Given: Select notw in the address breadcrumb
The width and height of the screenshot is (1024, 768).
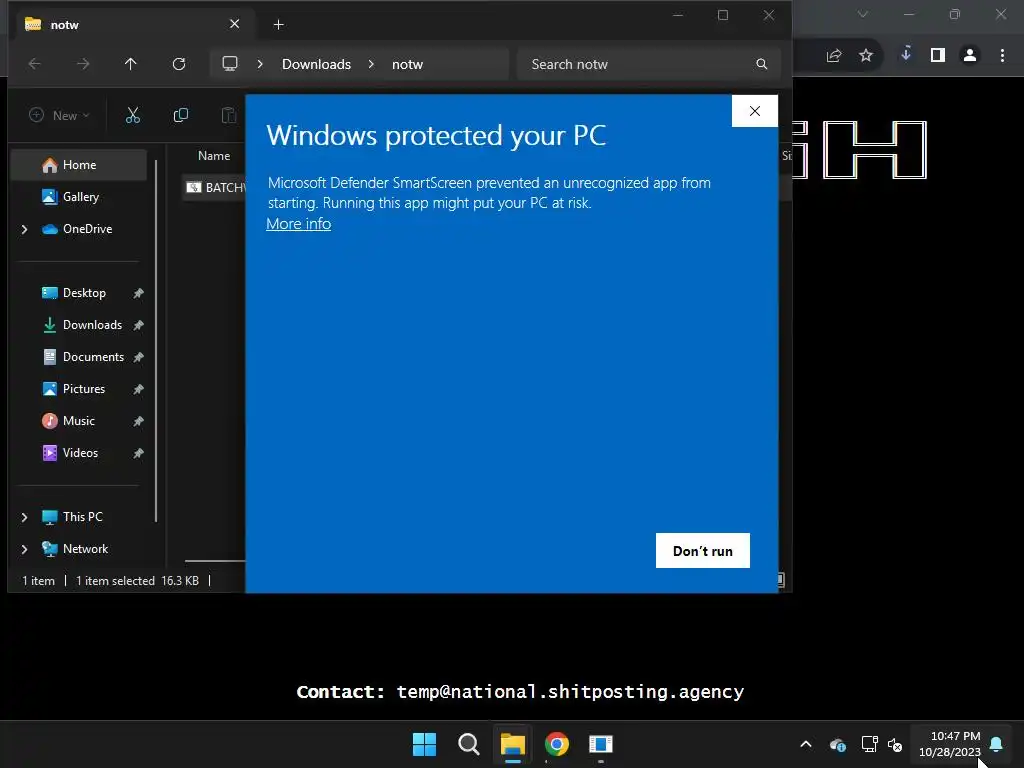Looking at the screenshot, I should pos(408,64).
